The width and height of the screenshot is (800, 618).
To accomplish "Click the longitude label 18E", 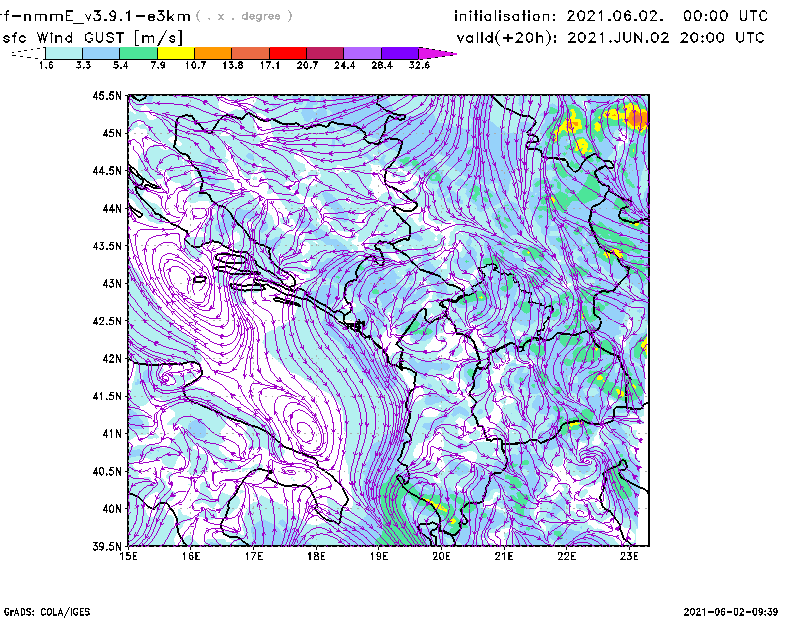I will (x=316, y=556).
